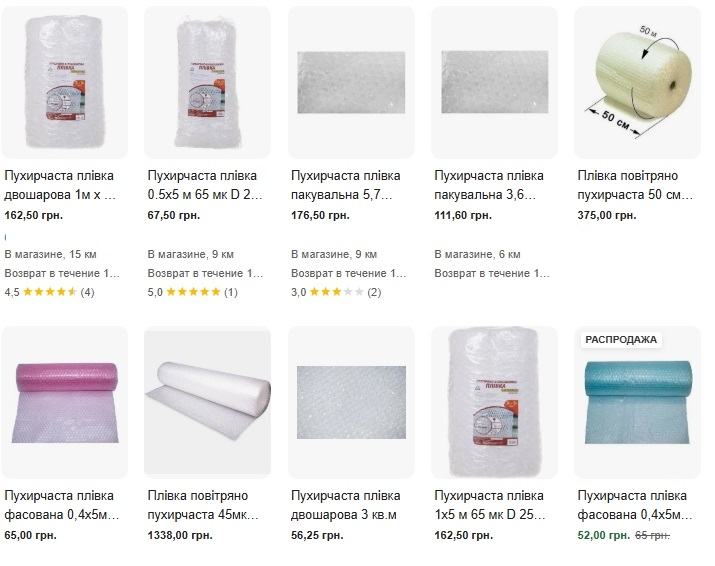Open 'Плівка повітряно пухирчаста 50 см' listing
Viewport: 715px width, 566px height.
[x=634, y=186]
